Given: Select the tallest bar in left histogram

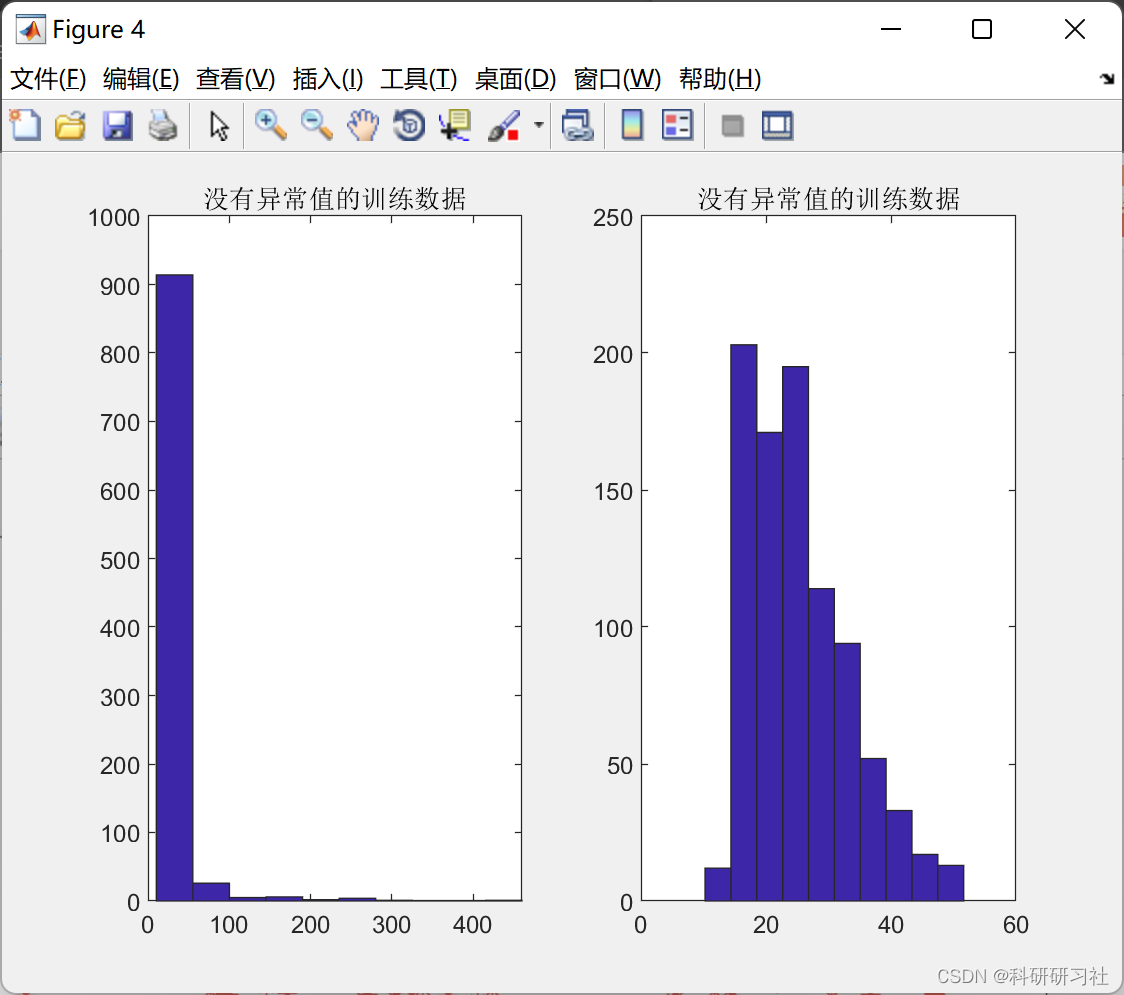Looking at the screenshot, I should click(174, 587).
